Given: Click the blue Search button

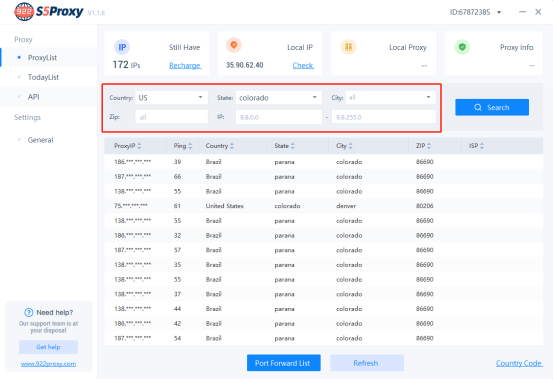Looking at the screenshot, I should pos(492,107).
